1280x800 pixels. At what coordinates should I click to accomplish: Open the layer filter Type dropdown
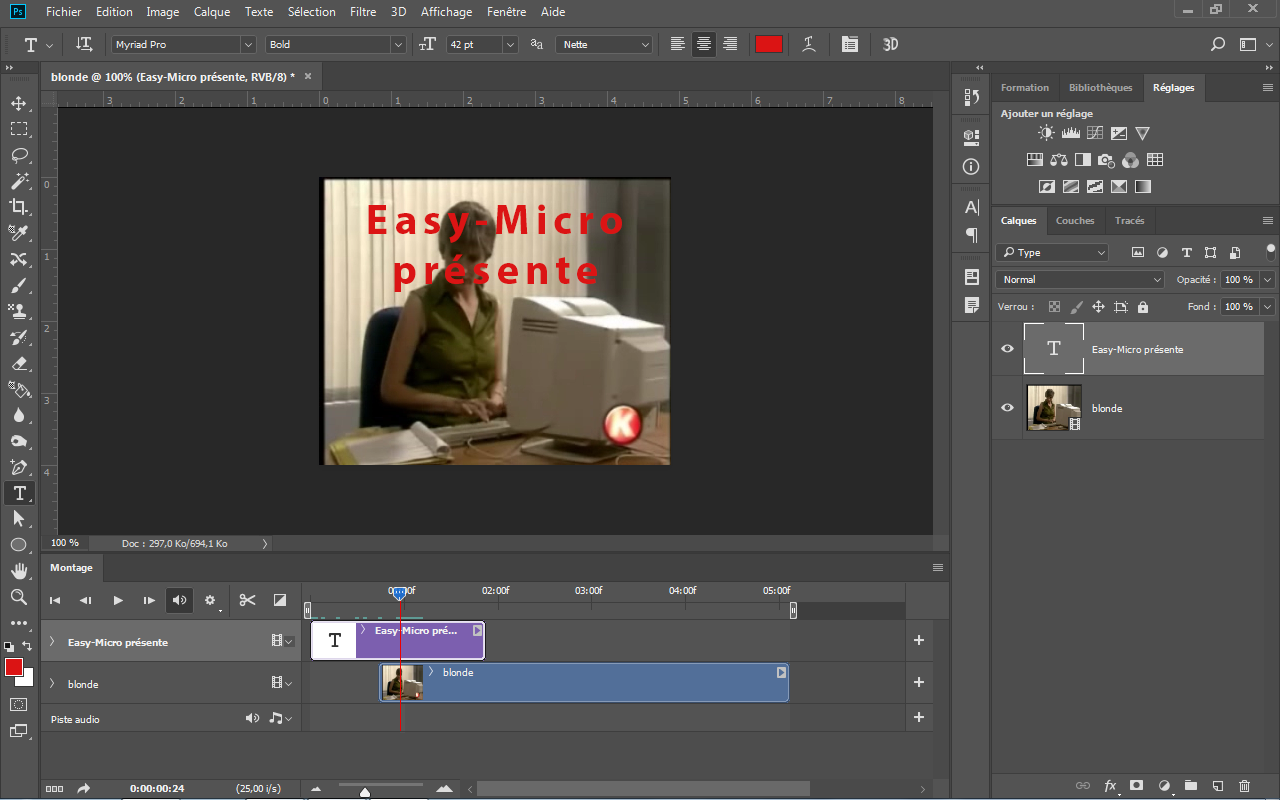tap(1052, 253)
